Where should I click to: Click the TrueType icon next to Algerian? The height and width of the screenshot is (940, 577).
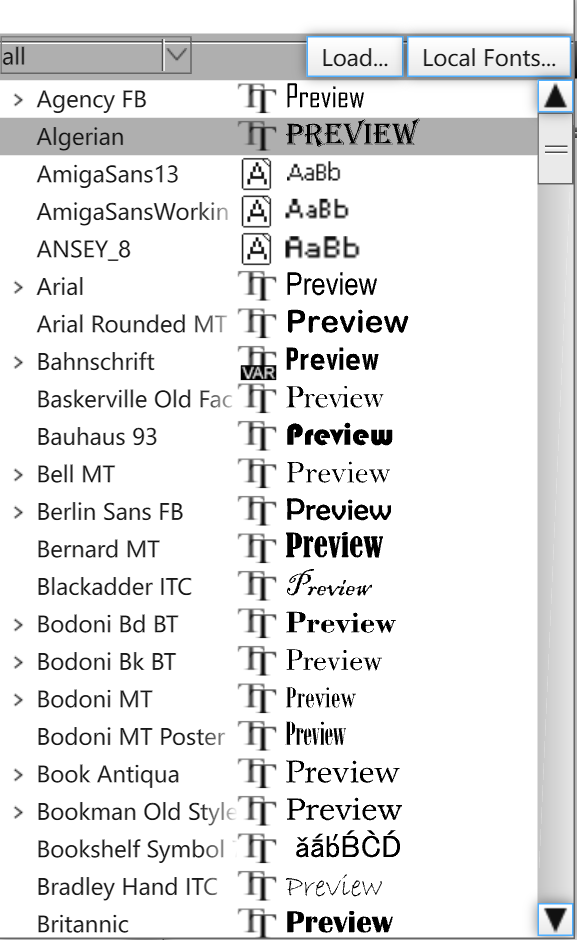pyautogui.click(x=257, y=135)
